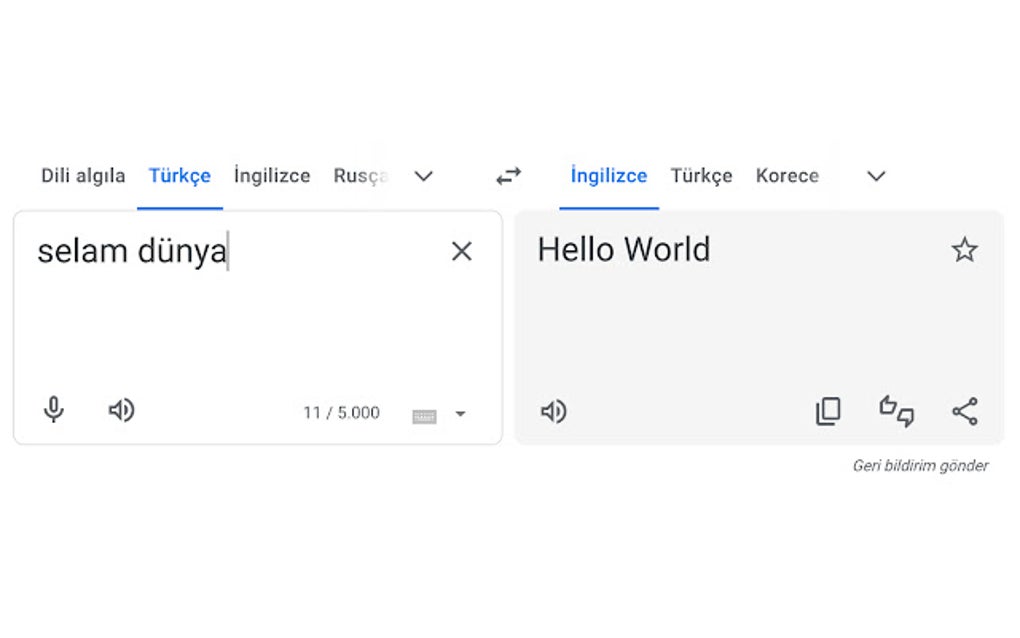Expand keyboard input options arrow
Viewport: 1020px width, 638px height.
(x=460, y=414)
